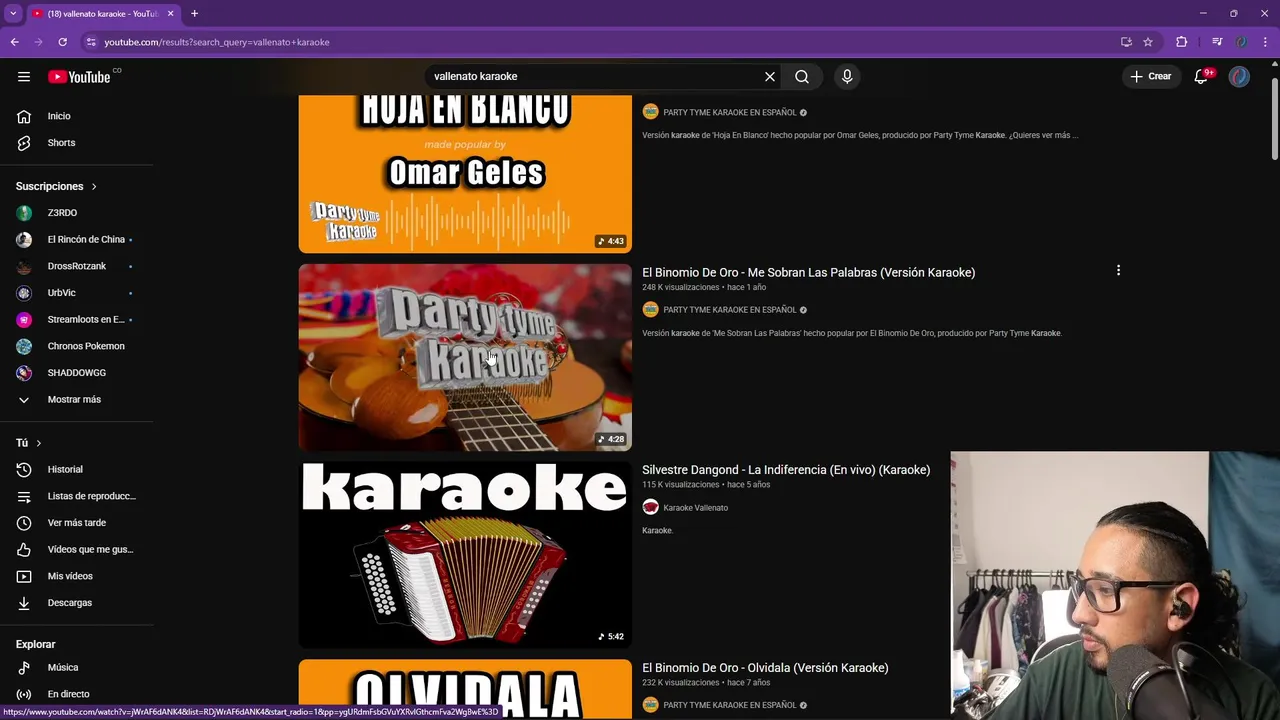Screen dimensions: 1280x720
Task: Open the YouTube hamburger guide menu
Action: (24, 76)
